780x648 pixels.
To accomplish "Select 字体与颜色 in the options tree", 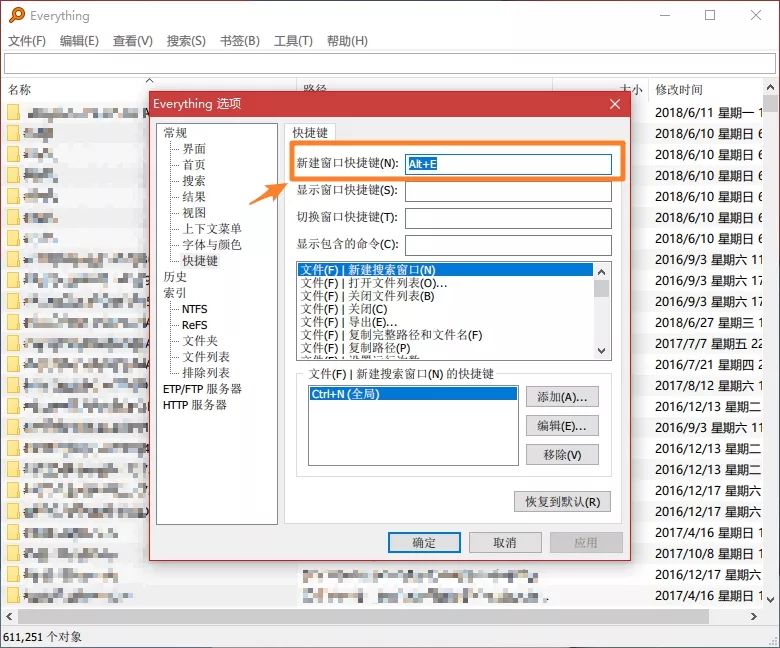I will tap(212, 244).
